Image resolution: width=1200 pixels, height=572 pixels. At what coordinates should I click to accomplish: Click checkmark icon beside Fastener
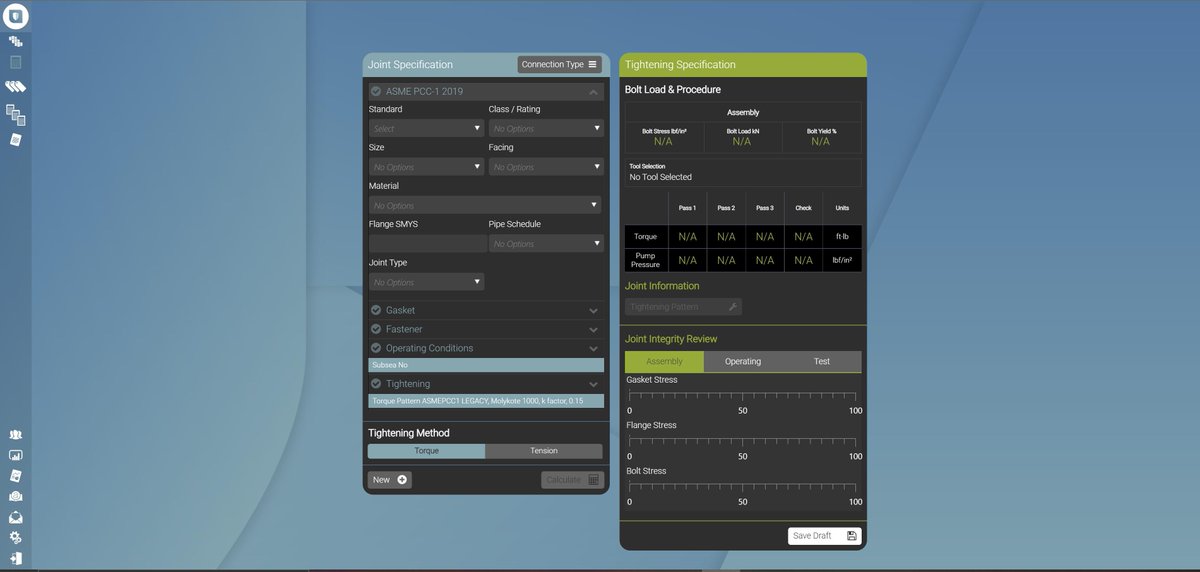376,329
